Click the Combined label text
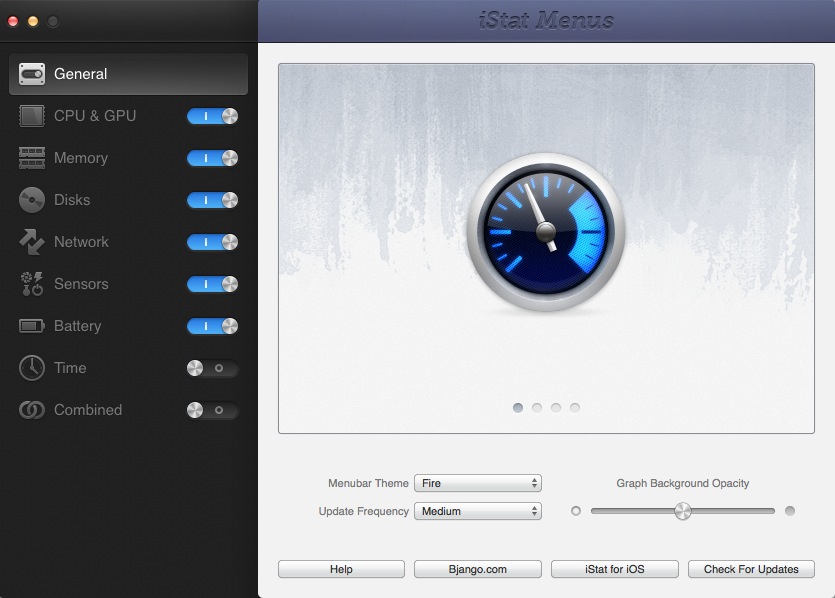 click(x=88, y=410)
